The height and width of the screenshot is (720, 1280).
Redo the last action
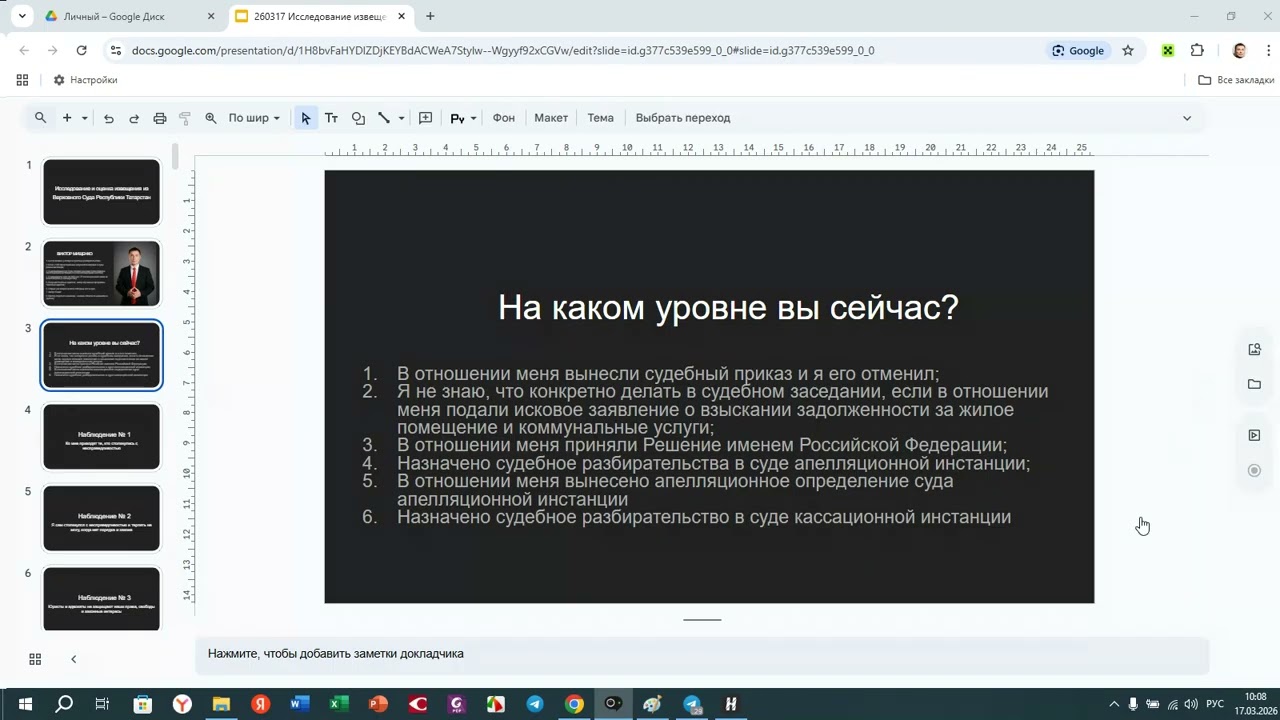point(134,118)
